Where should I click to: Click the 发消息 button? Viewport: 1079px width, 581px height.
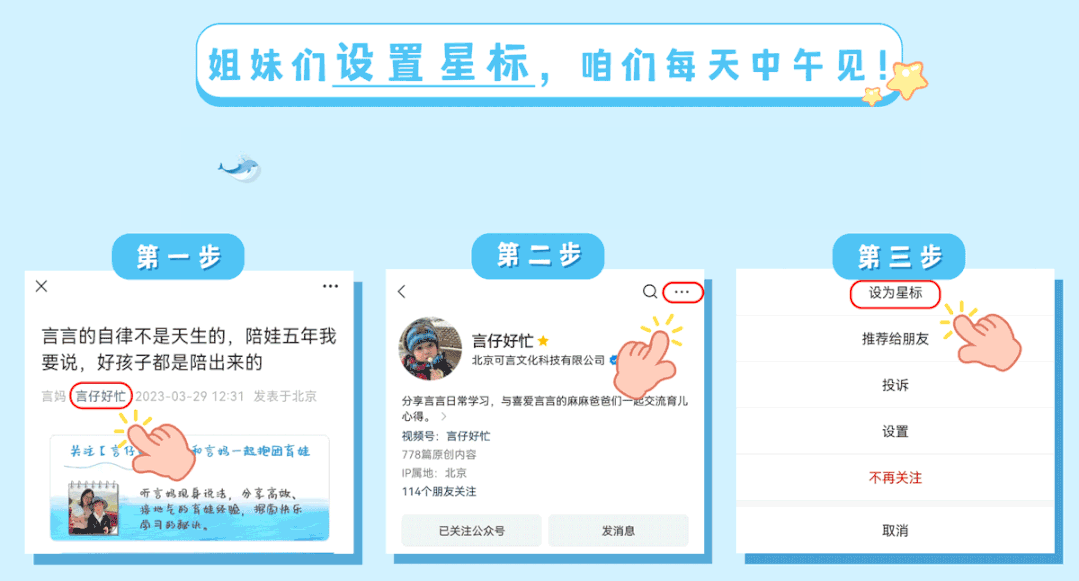618,531
